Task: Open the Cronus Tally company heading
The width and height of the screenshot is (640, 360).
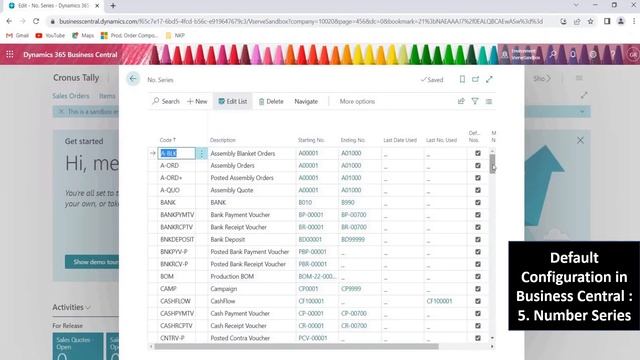Action: pyautogui.click(x=76, y=78)
